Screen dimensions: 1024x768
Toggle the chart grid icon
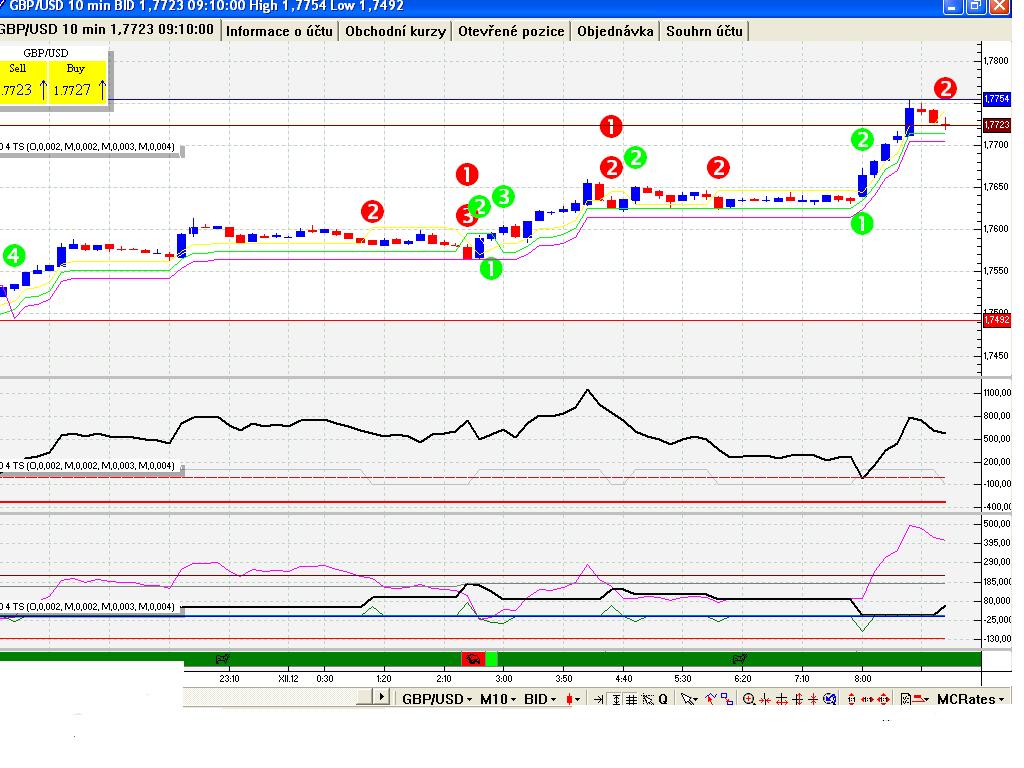[632, 699]
